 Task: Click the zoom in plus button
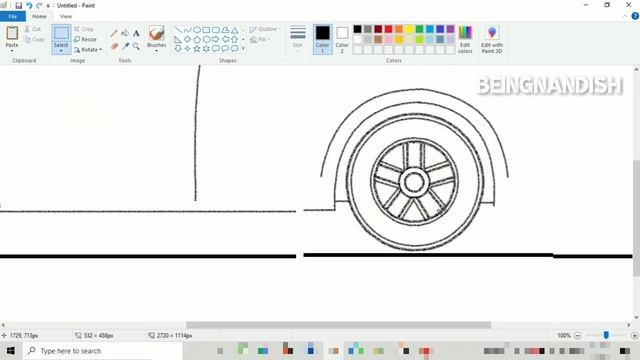[x=634, y=336]
